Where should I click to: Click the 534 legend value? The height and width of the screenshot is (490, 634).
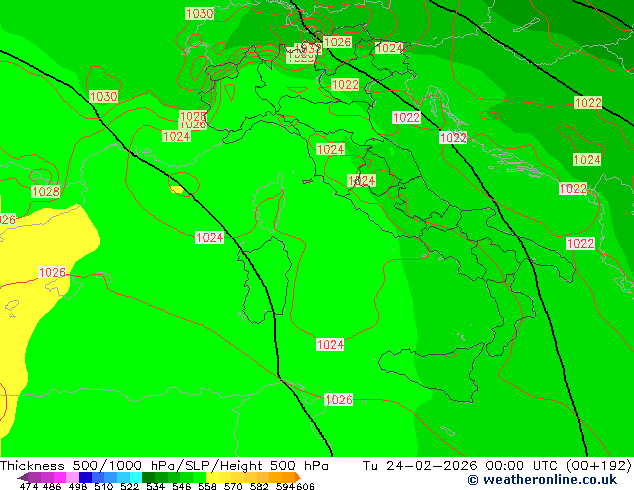point(155,486)
